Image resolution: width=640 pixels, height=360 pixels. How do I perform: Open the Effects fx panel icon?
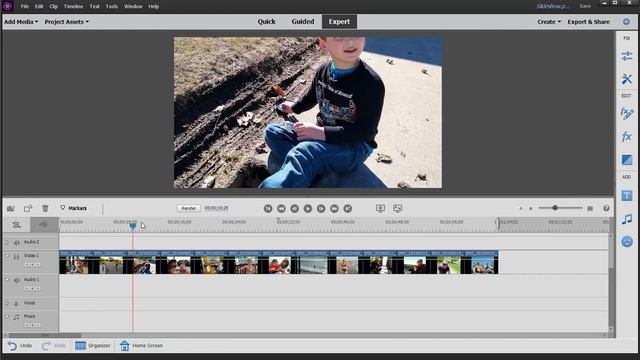coord(627,136)
